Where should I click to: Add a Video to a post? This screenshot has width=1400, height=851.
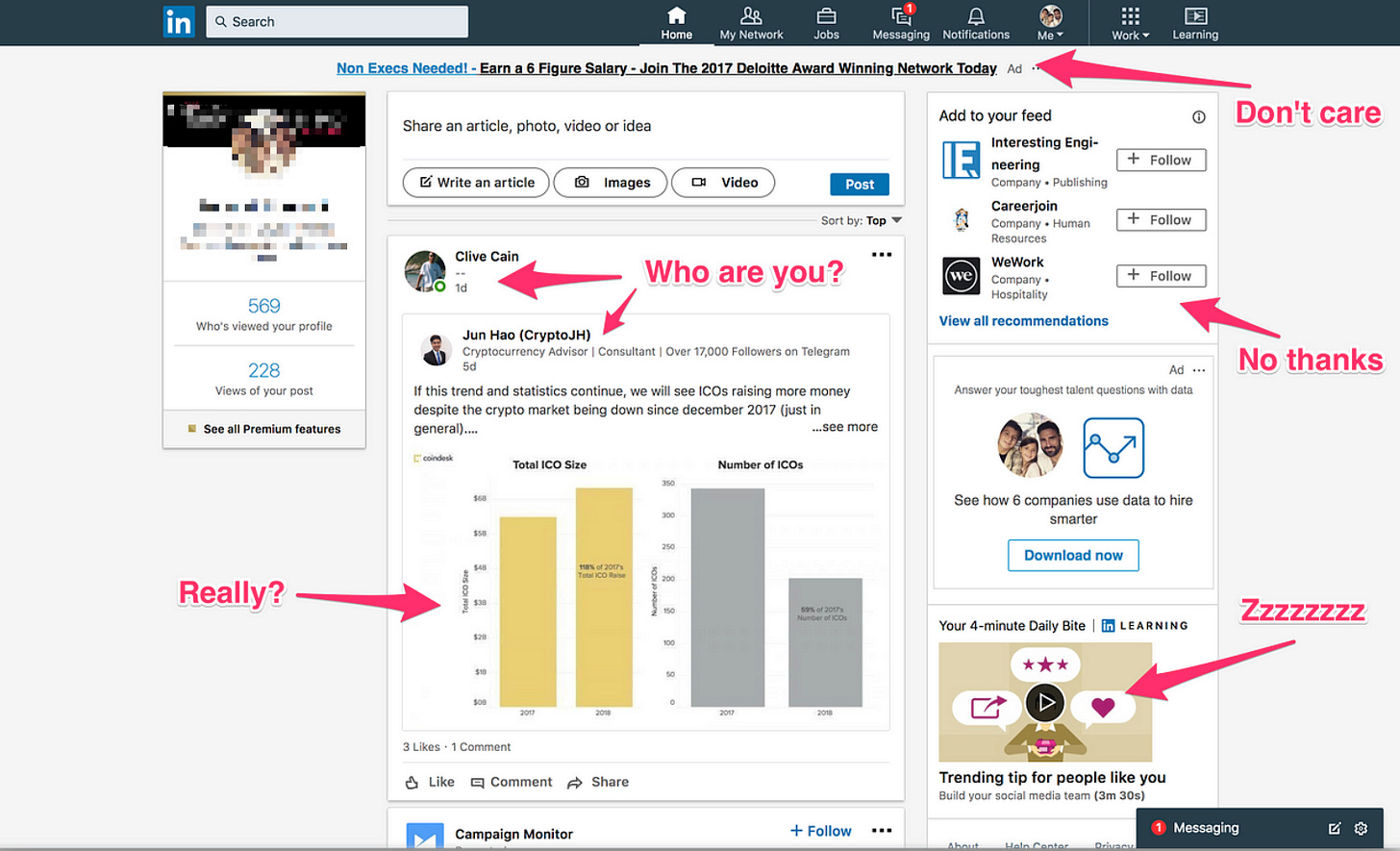pos(723,183)
